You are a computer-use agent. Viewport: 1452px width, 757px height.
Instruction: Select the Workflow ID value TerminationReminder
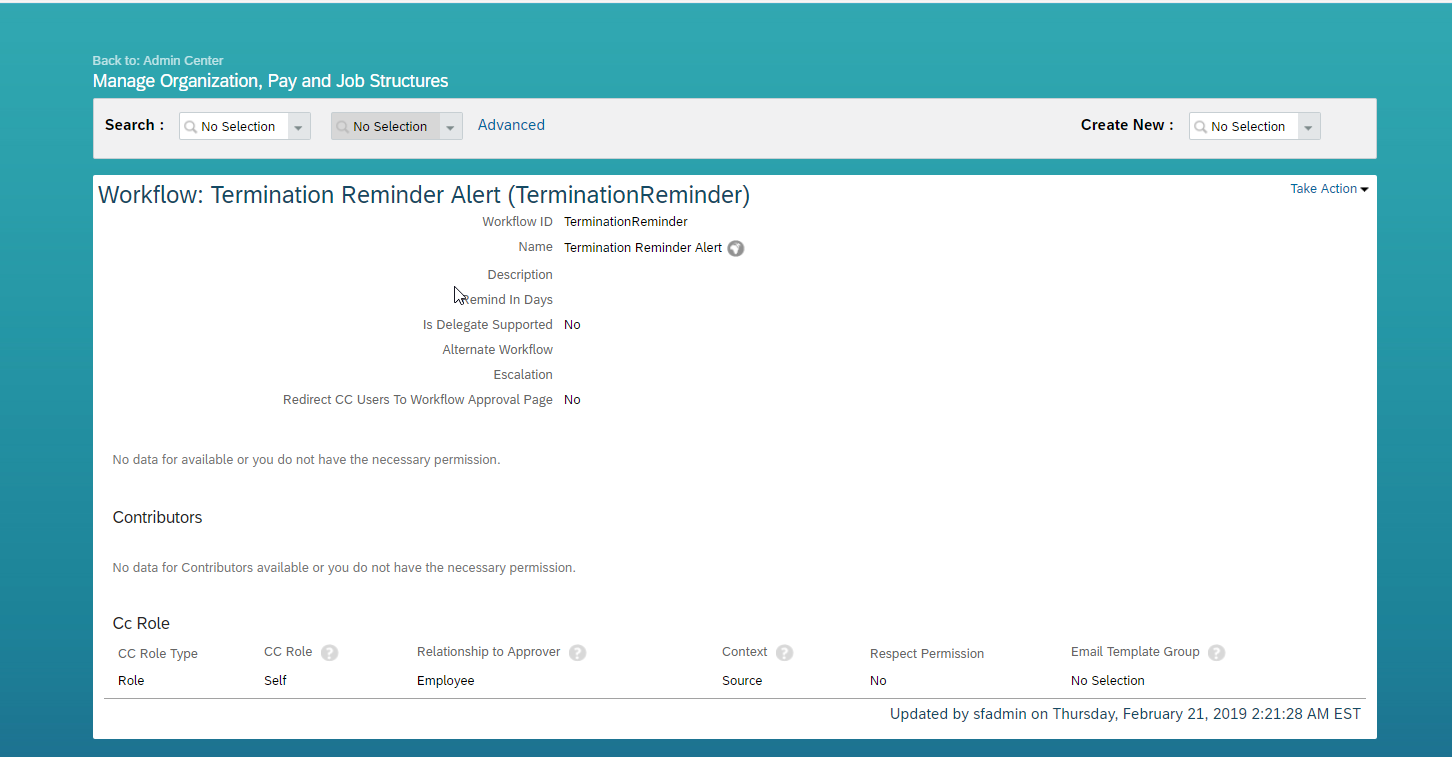pos(626,222)
